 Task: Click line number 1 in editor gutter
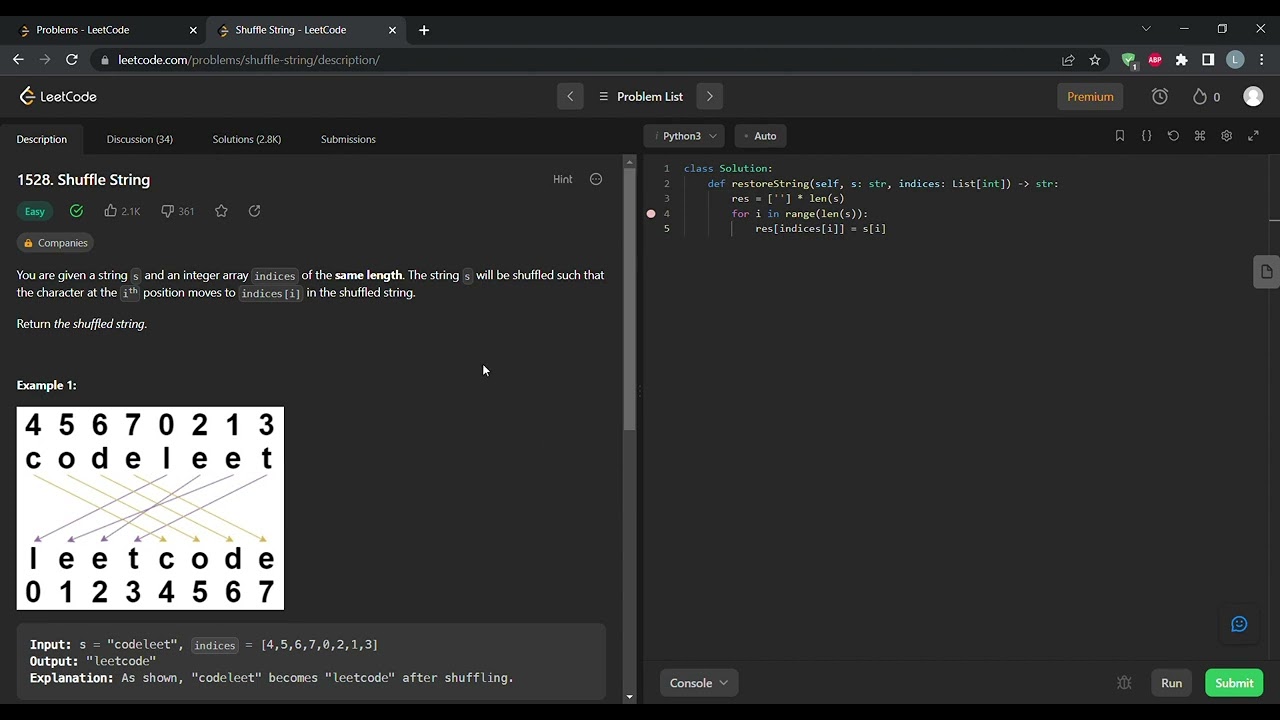pyautogui.click(x=666, y=168)
